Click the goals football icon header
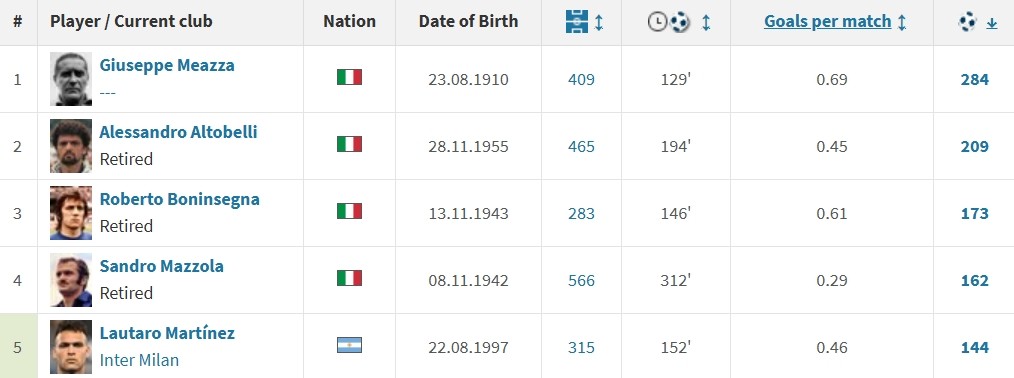This screenshot has width=1014, height=378. [968, 23]
